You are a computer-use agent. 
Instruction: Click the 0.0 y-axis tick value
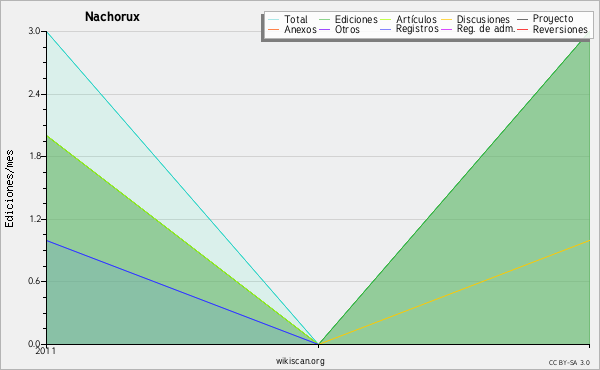(x=34, y=344)
